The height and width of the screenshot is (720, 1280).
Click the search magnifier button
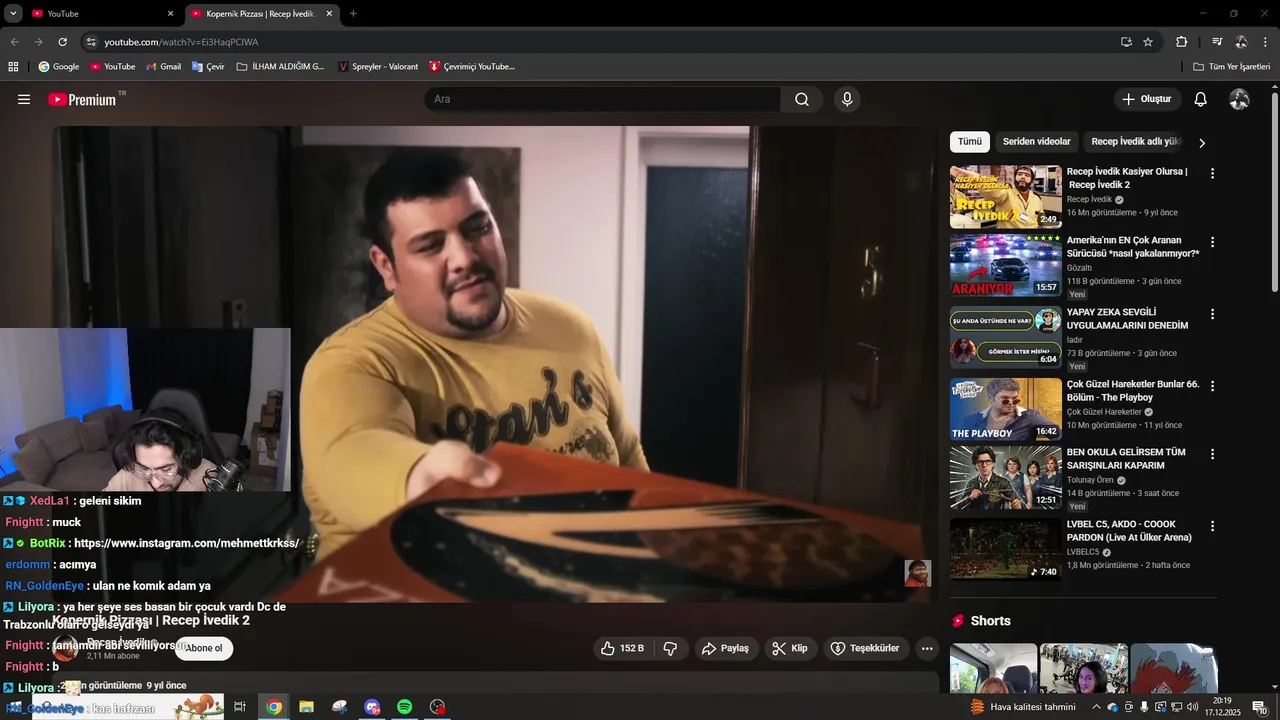pos(802,99)
